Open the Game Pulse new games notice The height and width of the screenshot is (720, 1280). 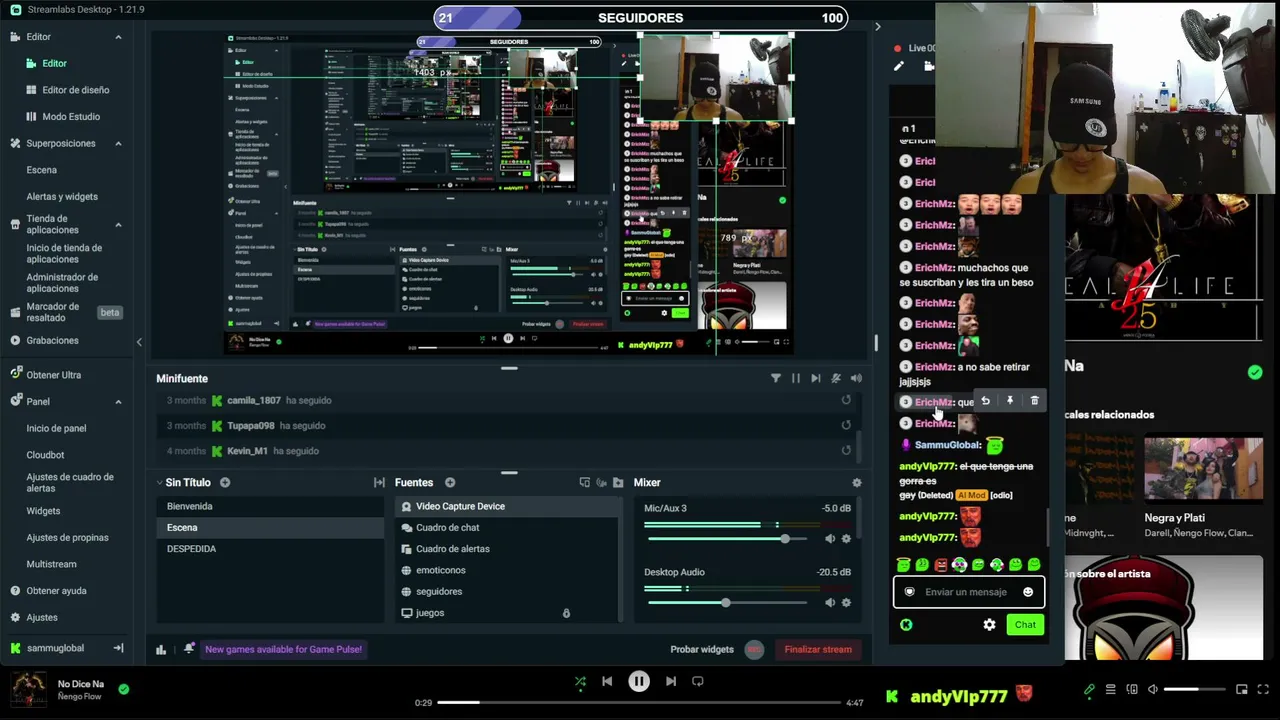[x=283, y=650]
